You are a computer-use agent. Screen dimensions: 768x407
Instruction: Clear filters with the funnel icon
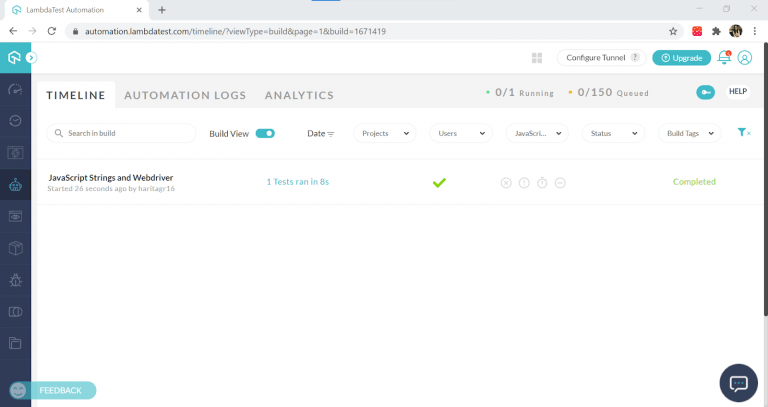click(x=744, y=132)
